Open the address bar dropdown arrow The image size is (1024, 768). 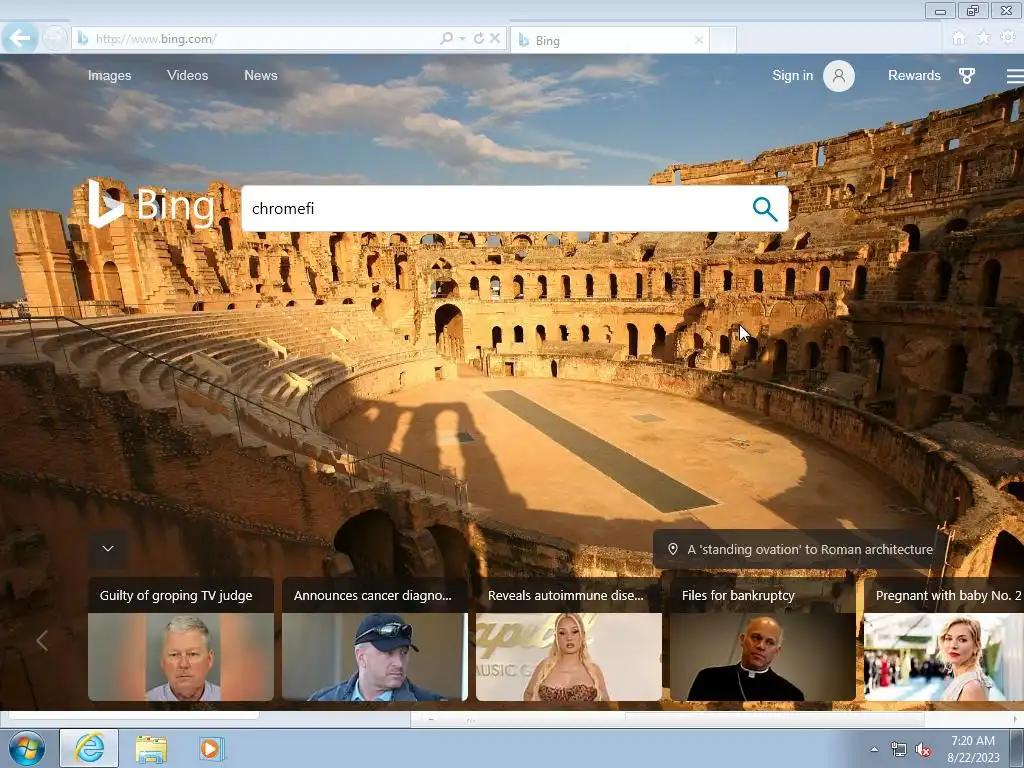click(x=462, y=39)
